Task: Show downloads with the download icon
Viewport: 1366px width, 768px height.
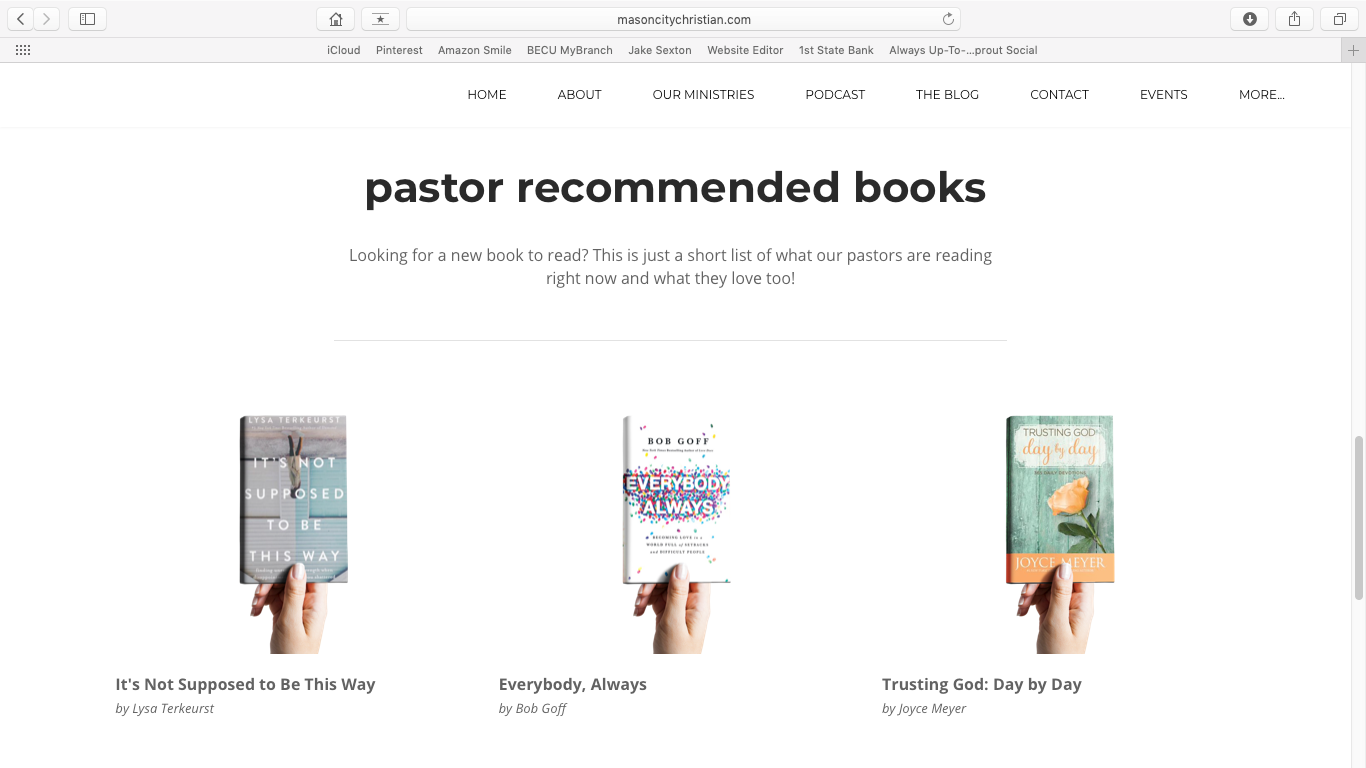Action: [1249, 19]
